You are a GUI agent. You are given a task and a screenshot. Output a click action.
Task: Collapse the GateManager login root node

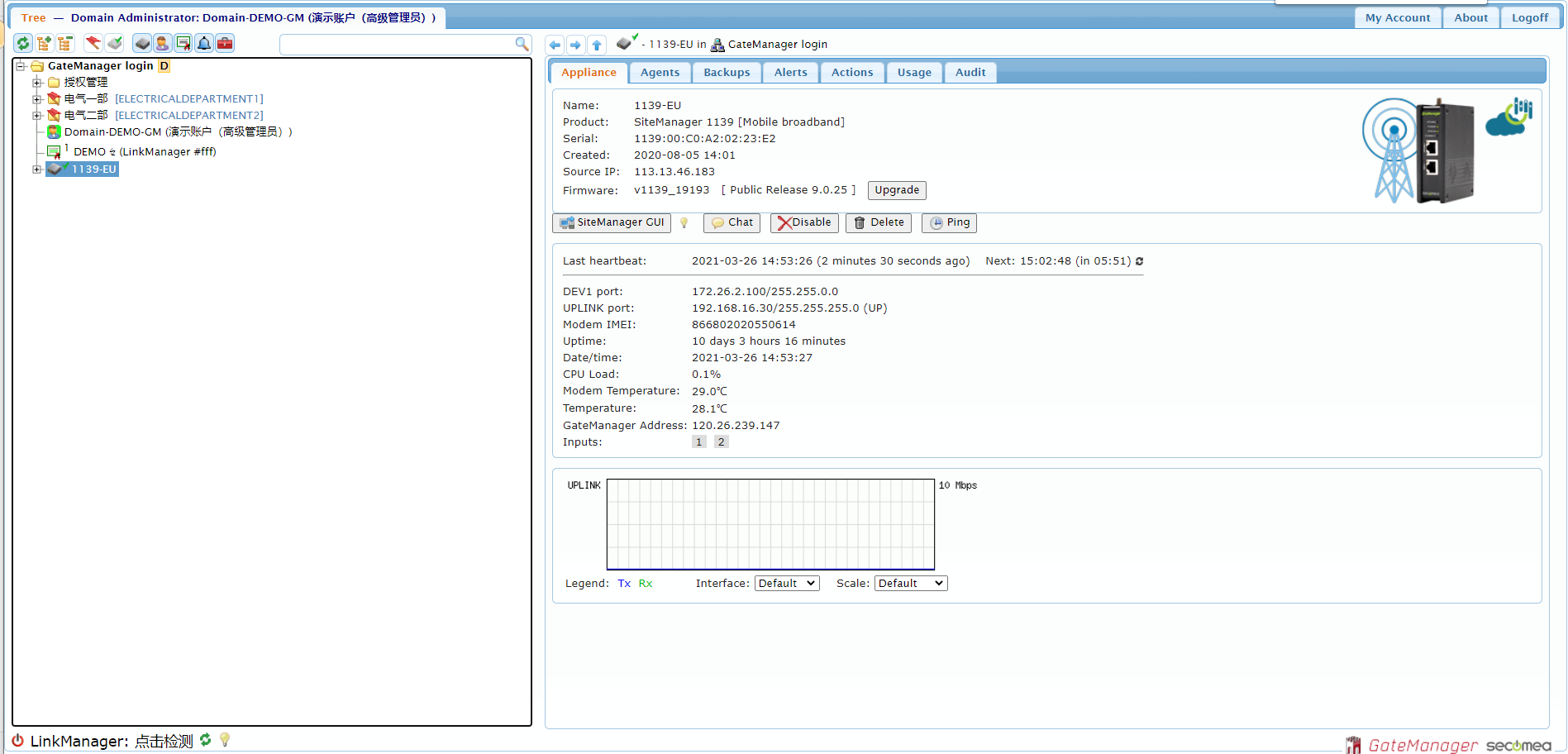pyautogui.click(x=21, y=66)
